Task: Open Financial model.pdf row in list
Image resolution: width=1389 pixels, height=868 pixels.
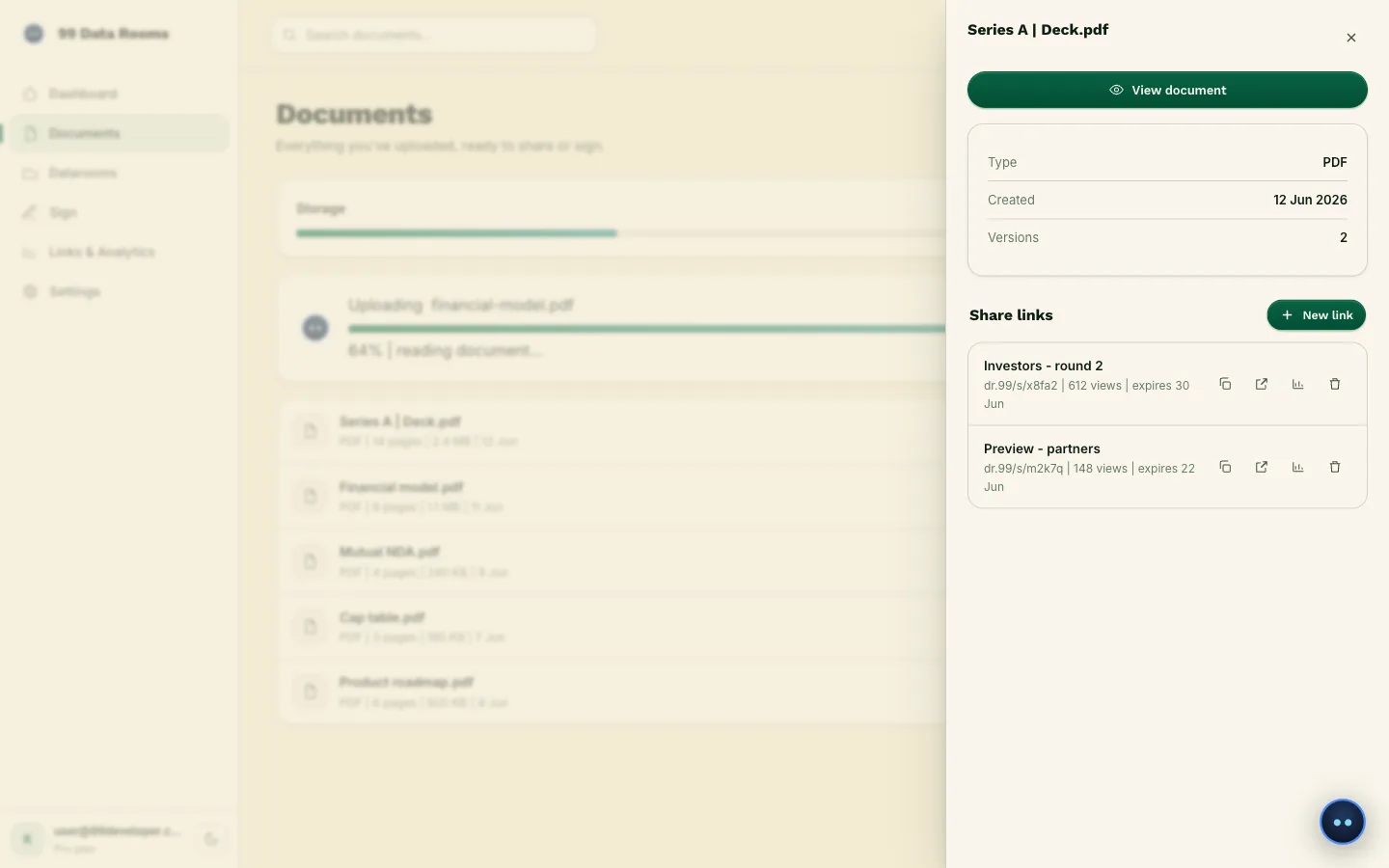Action: (x=612, y=496)
